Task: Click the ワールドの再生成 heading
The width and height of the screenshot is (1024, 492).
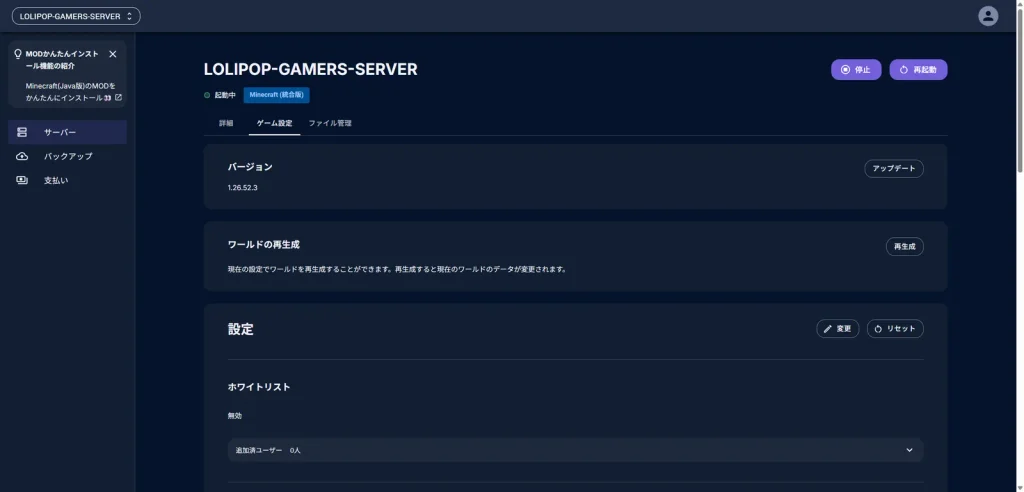Action: tap(264, 244)
